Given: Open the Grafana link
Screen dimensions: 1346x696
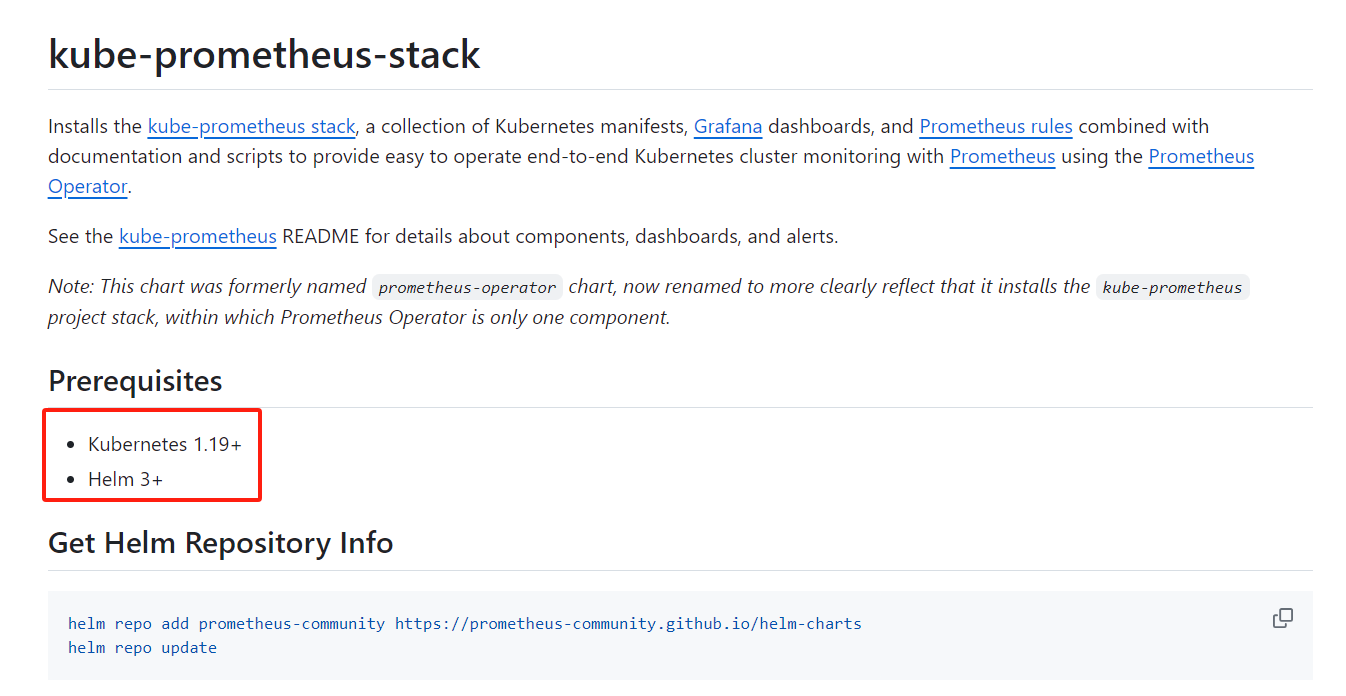Looking at the screenshot, I should coord(727,127).
